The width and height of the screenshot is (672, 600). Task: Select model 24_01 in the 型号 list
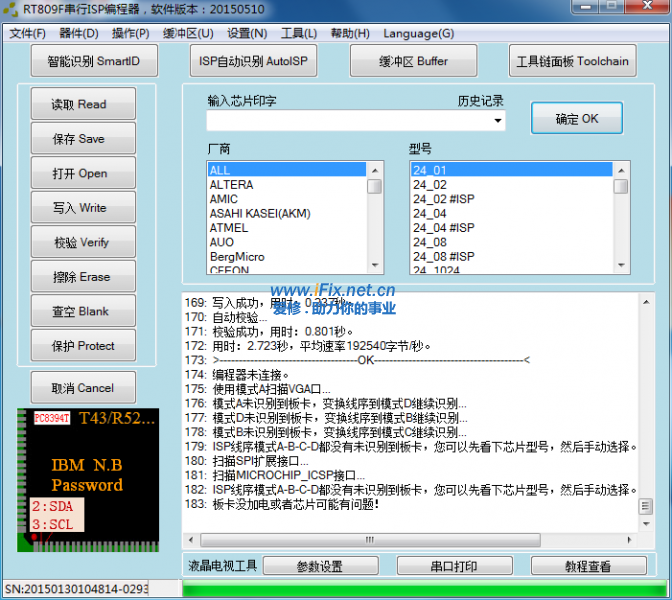[512, 170]
